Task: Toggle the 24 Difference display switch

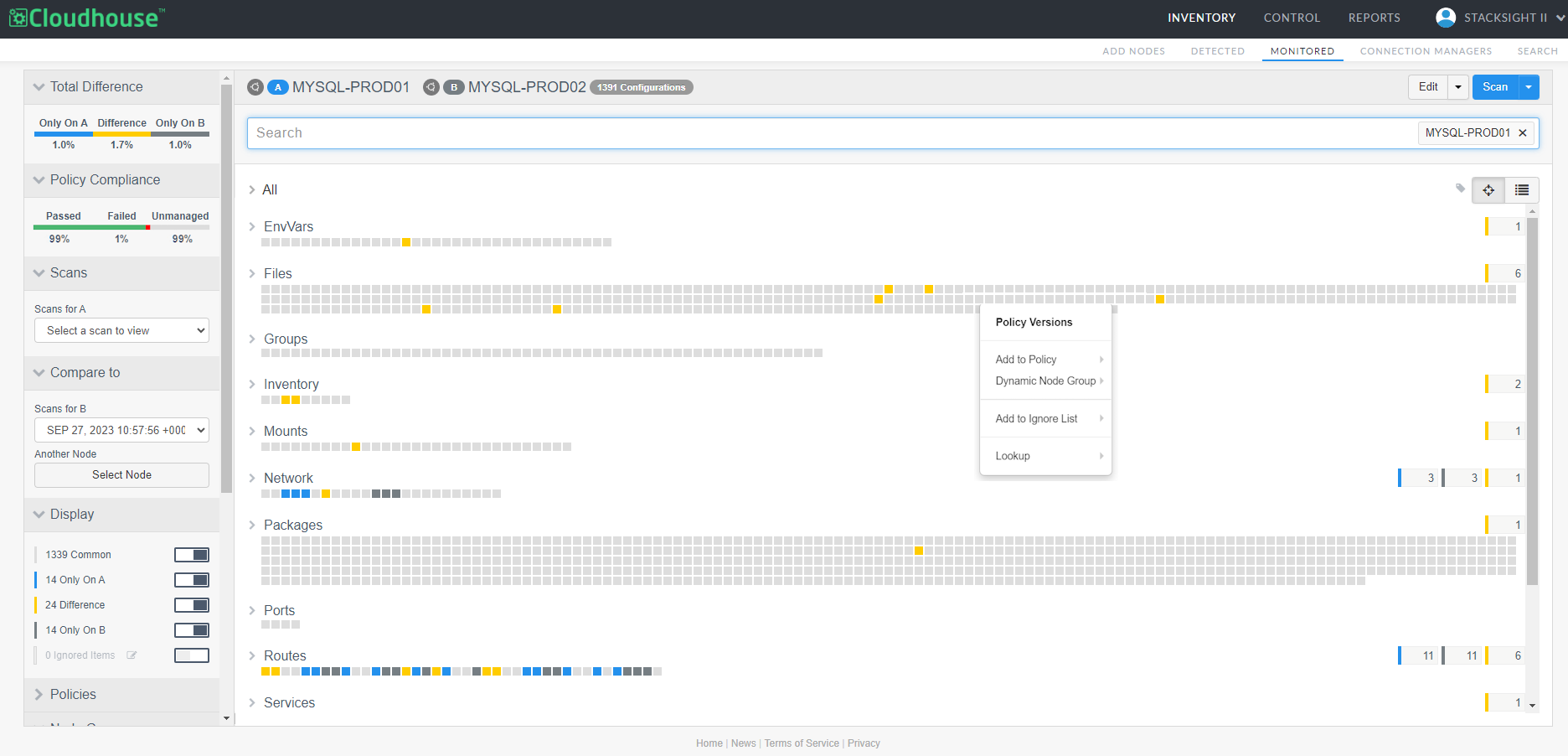Action: click(192, 605)
